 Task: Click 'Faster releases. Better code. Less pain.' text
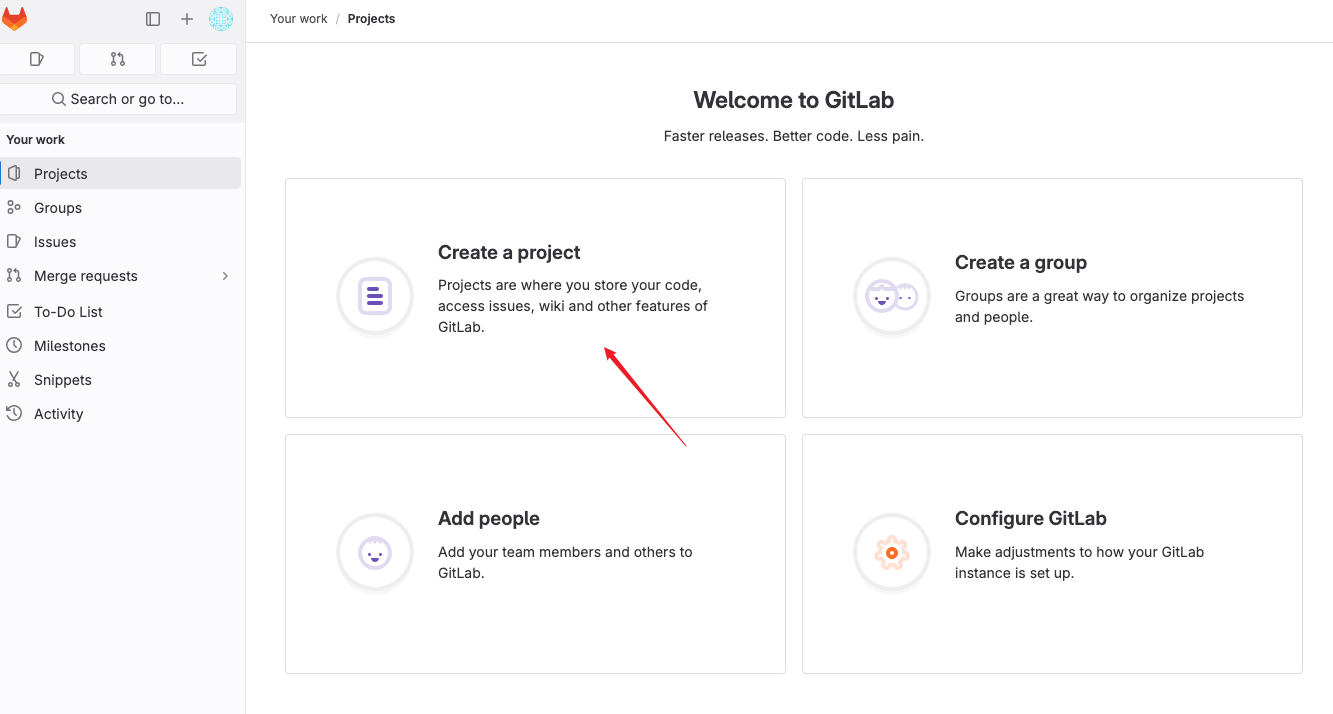pyautogui.click(x=794, y=136)
